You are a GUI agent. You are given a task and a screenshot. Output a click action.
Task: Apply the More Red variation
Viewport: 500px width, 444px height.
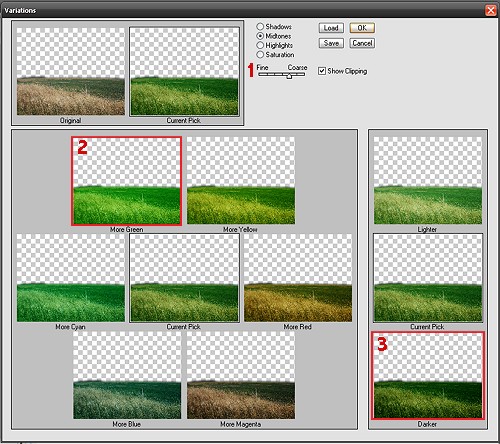click(x=298, y=278)
